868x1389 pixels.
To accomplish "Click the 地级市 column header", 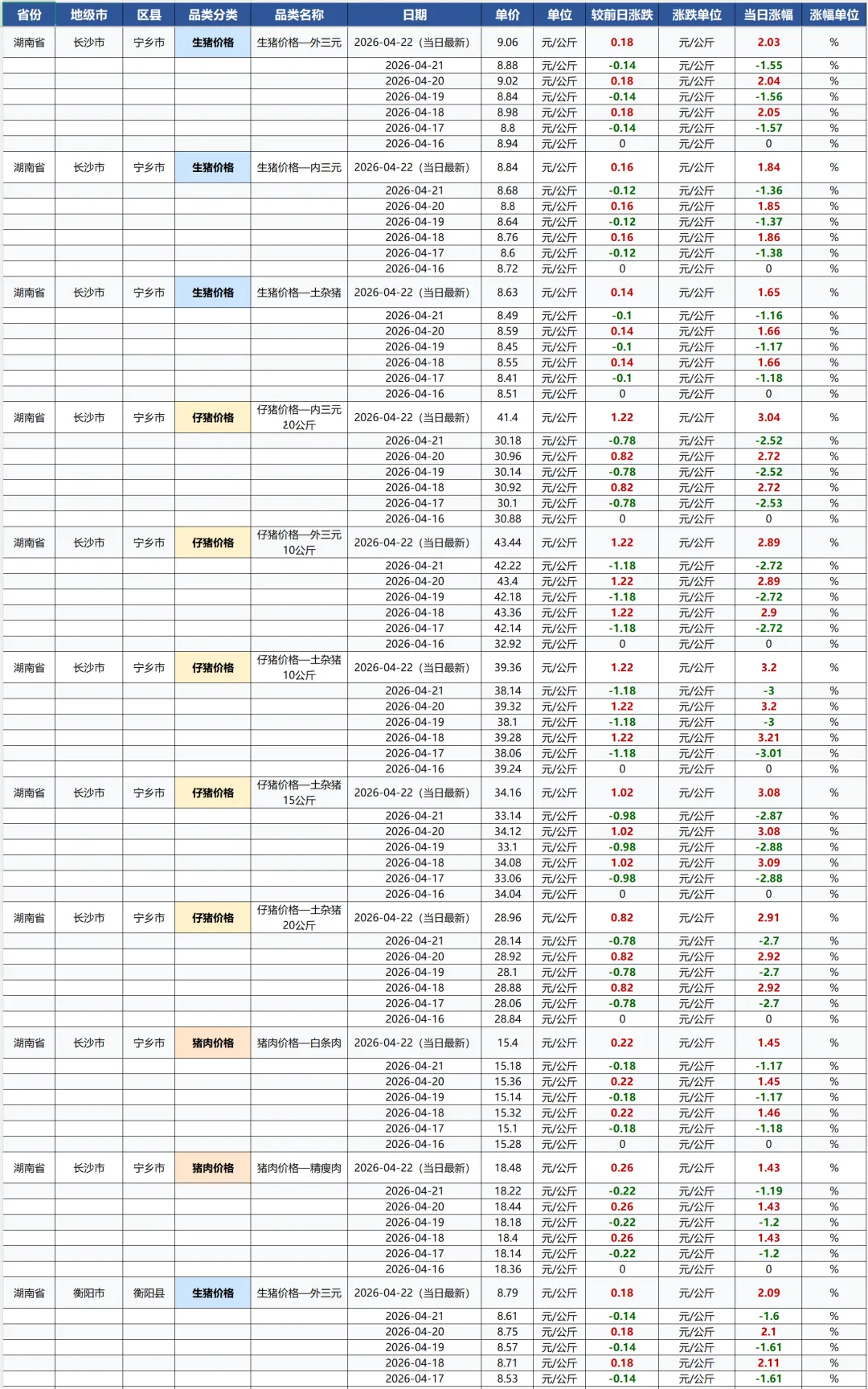I will [x=88, y=14].
